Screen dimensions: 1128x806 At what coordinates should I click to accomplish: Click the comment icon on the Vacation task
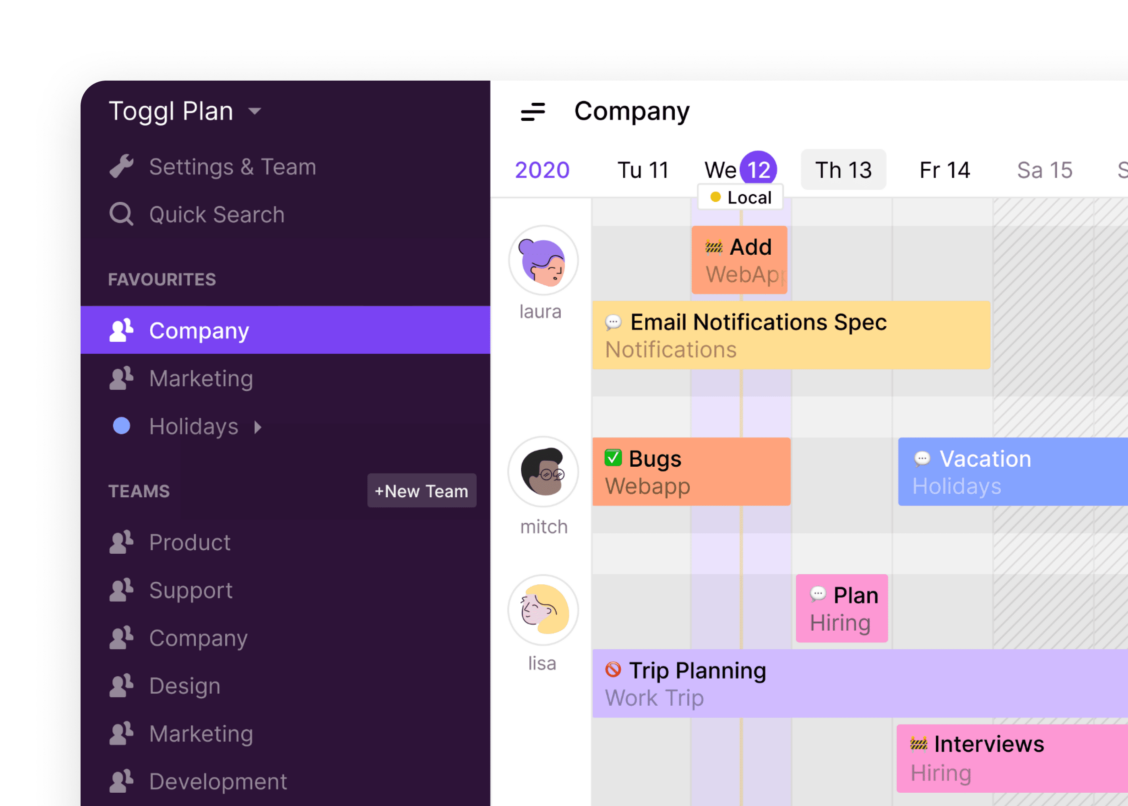click(923, 458)
